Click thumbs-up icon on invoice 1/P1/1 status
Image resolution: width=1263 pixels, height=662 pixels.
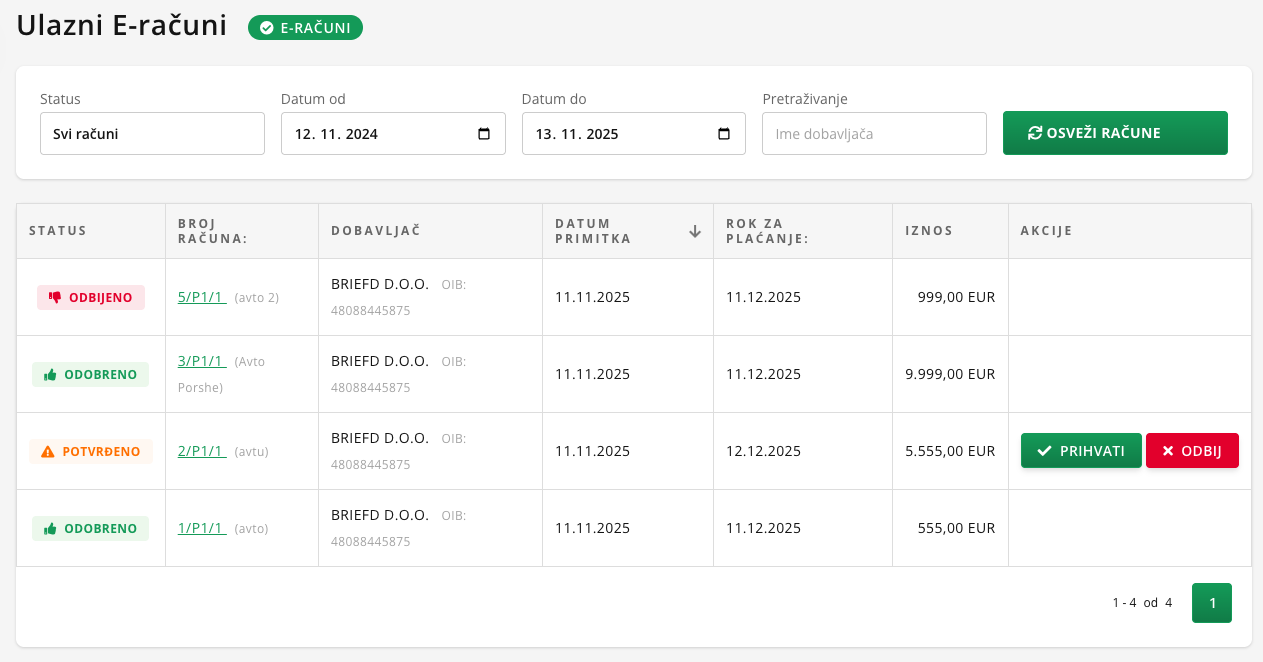coord(50,528)
